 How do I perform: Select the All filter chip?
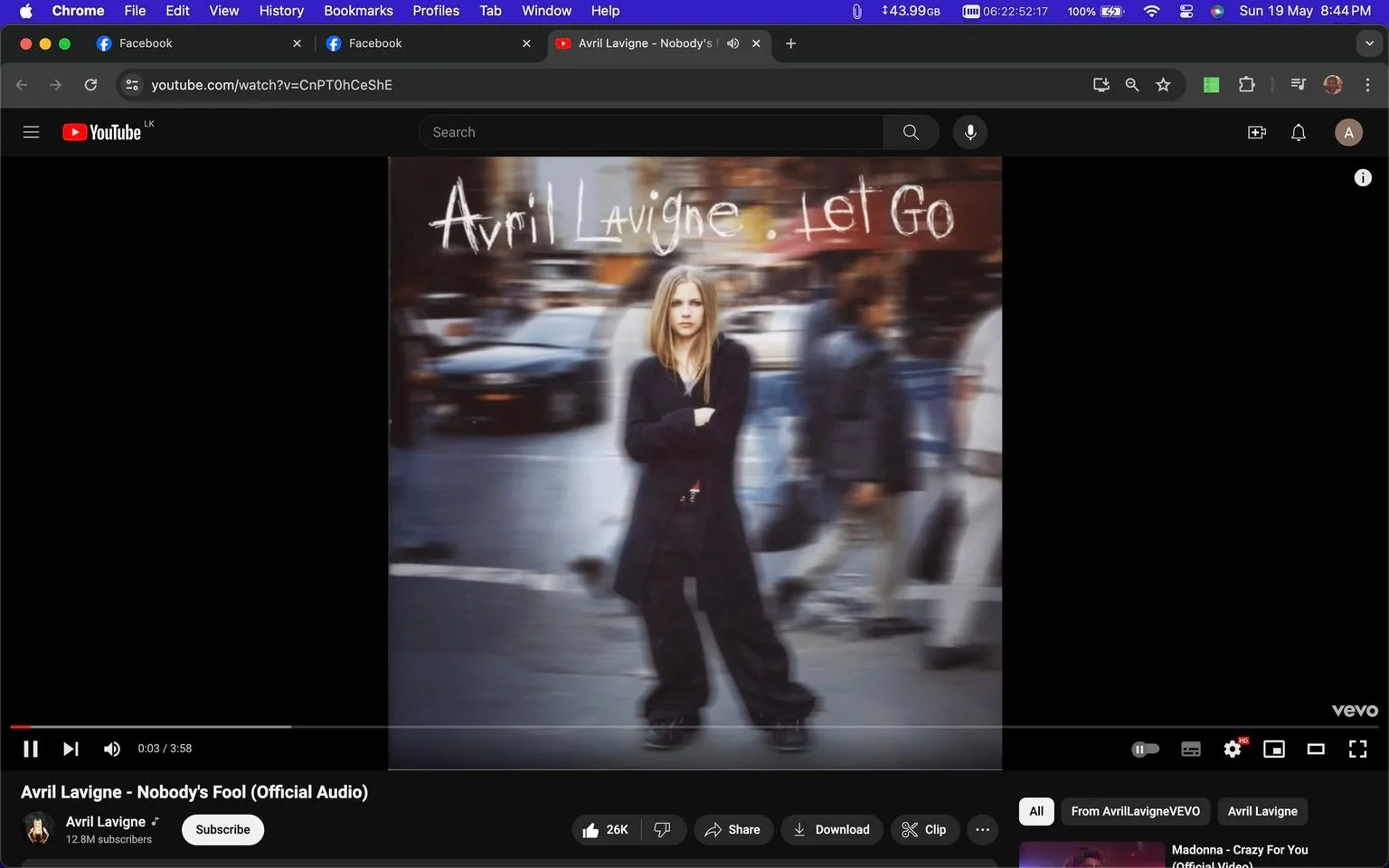click(1036, 811)
